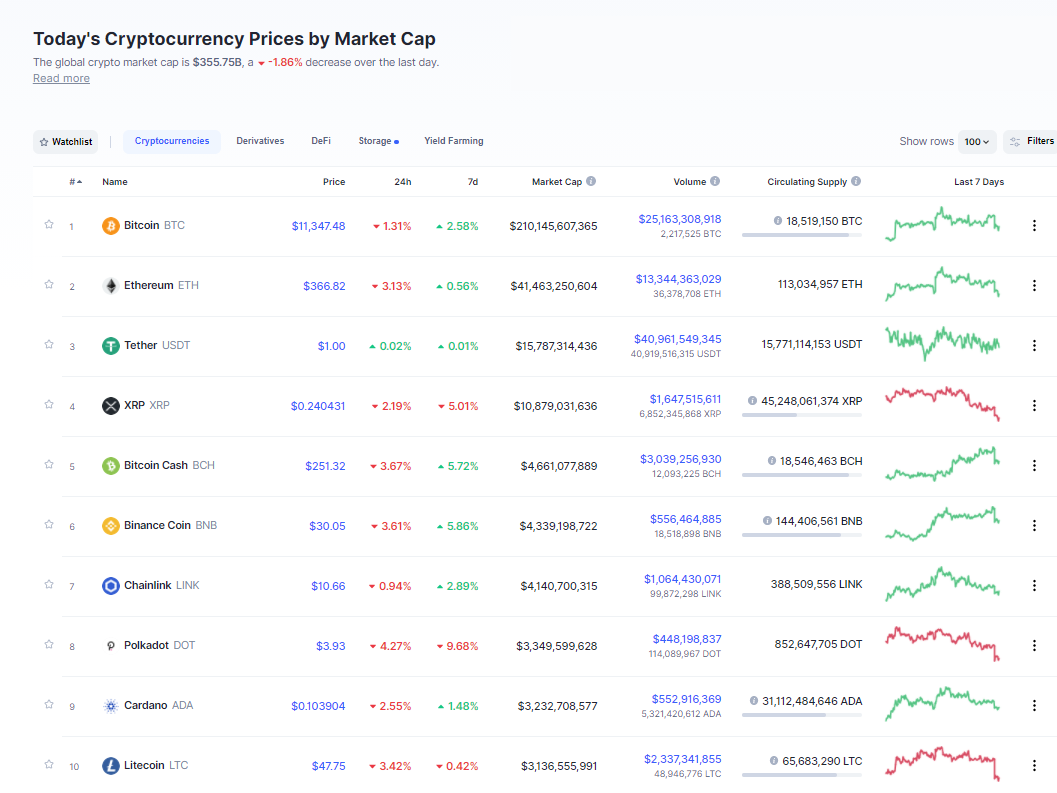Sort the table by rank number column
The image size is (1057, 793).
(76, 182)
